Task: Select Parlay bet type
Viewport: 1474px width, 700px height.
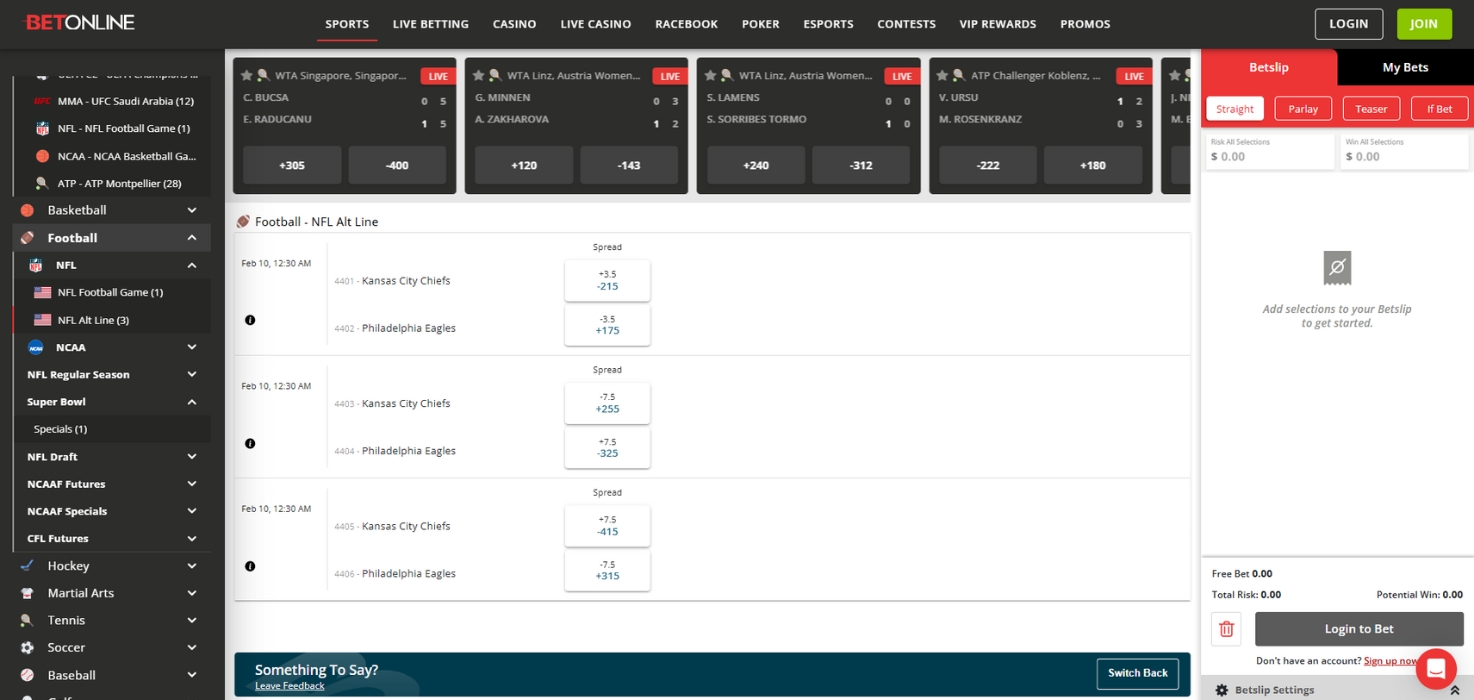Action: pos(1303,108)
